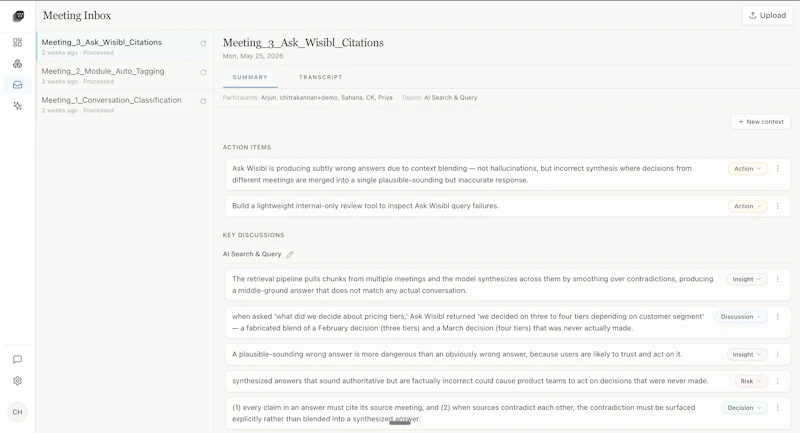Viewport: 800px width, 433px height.
Task: Open the AI sparkle icon in sidebar
Action: pos(17,106)
